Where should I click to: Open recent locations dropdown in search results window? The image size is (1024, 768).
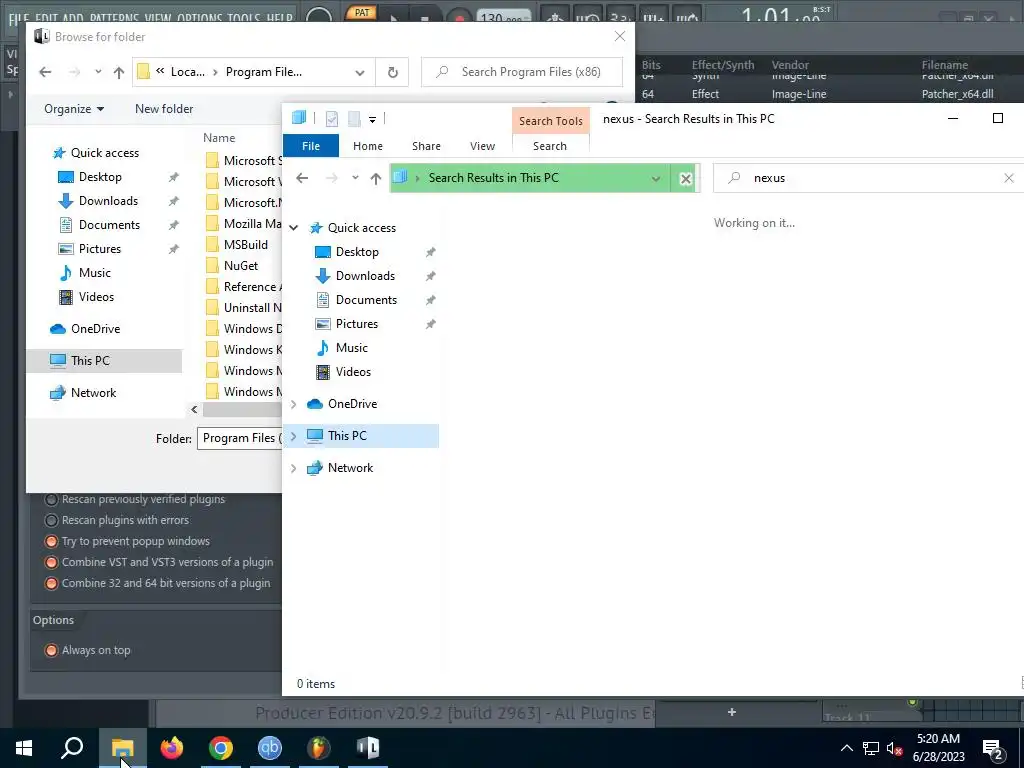pyautogui.click(x=355, y=178)
